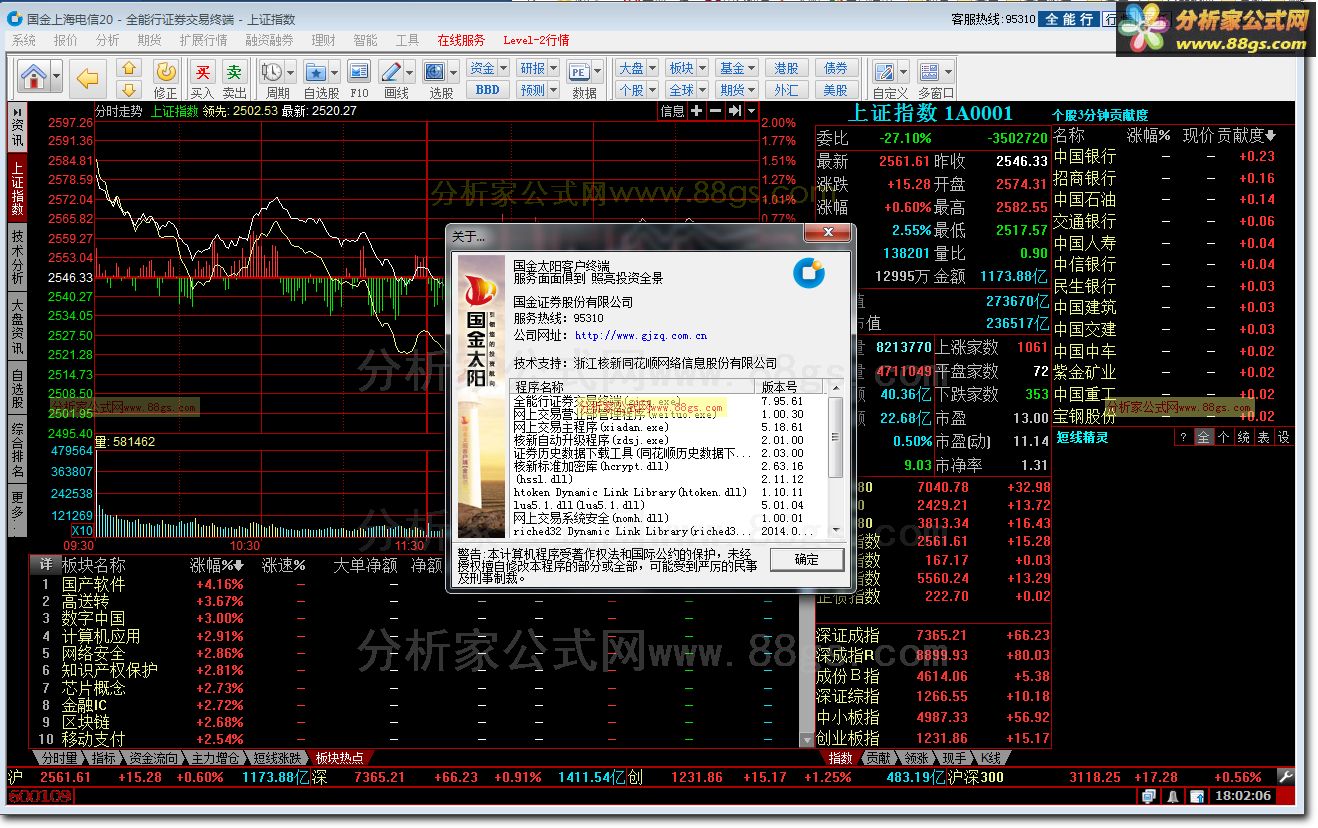Select the 技术分析 side tab

[17, 258]
